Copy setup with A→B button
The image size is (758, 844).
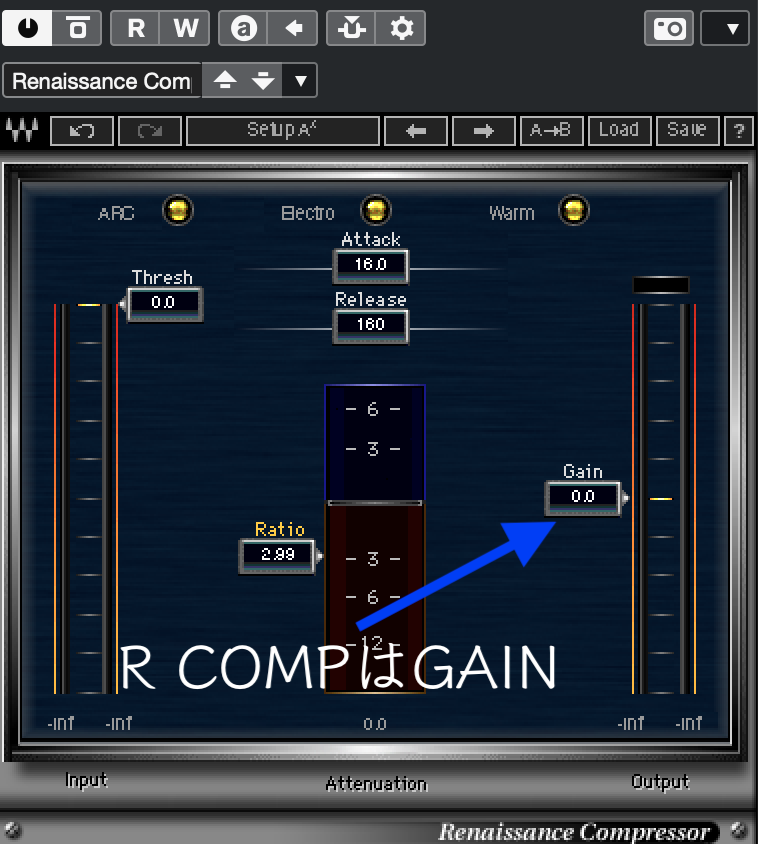pyautogui.click(x=551, y=131)
